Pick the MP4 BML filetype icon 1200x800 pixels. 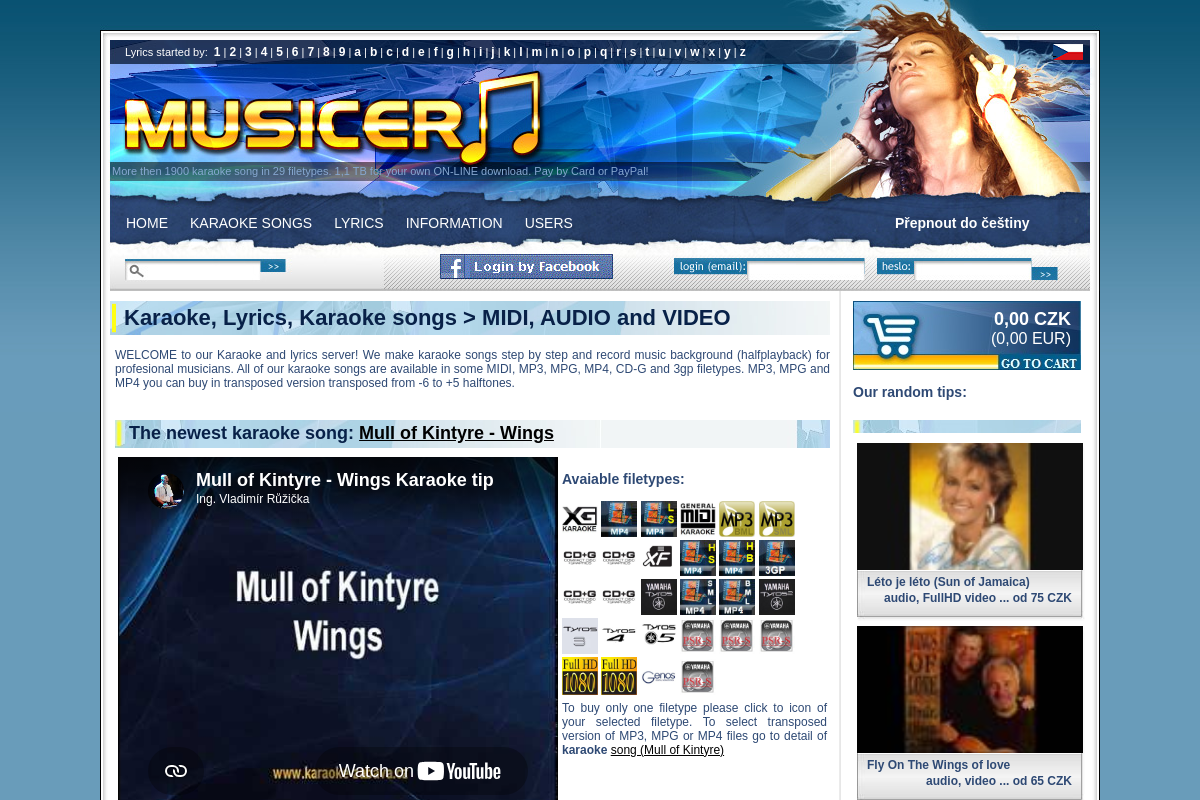[737, 597]
